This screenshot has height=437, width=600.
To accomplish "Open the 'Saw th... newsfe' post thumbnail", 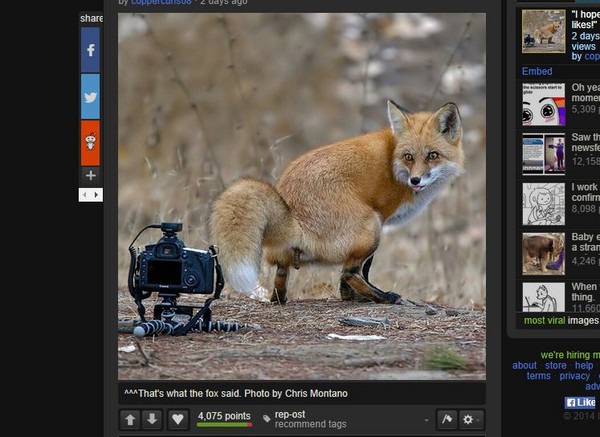I will click(543, 154).
